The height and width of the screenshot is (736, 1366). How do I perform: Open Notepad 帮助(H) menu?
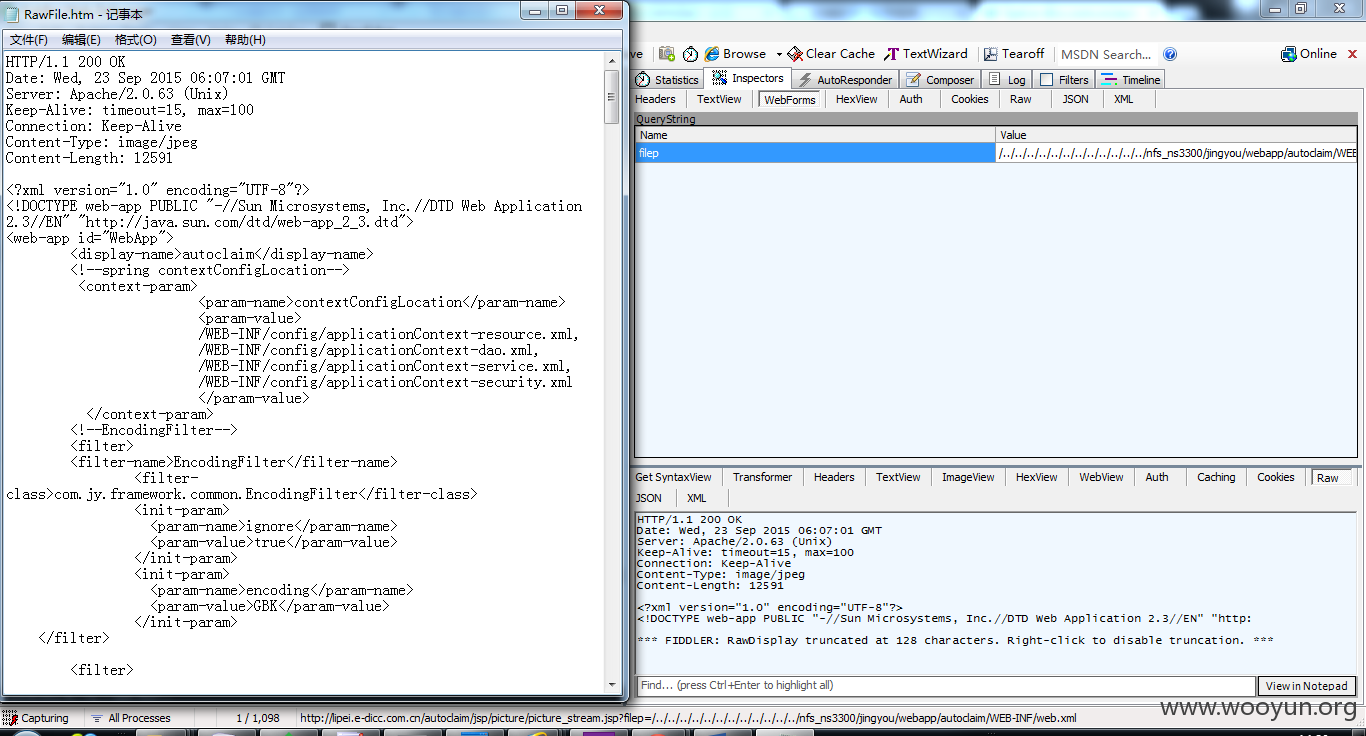coord(245,40)
